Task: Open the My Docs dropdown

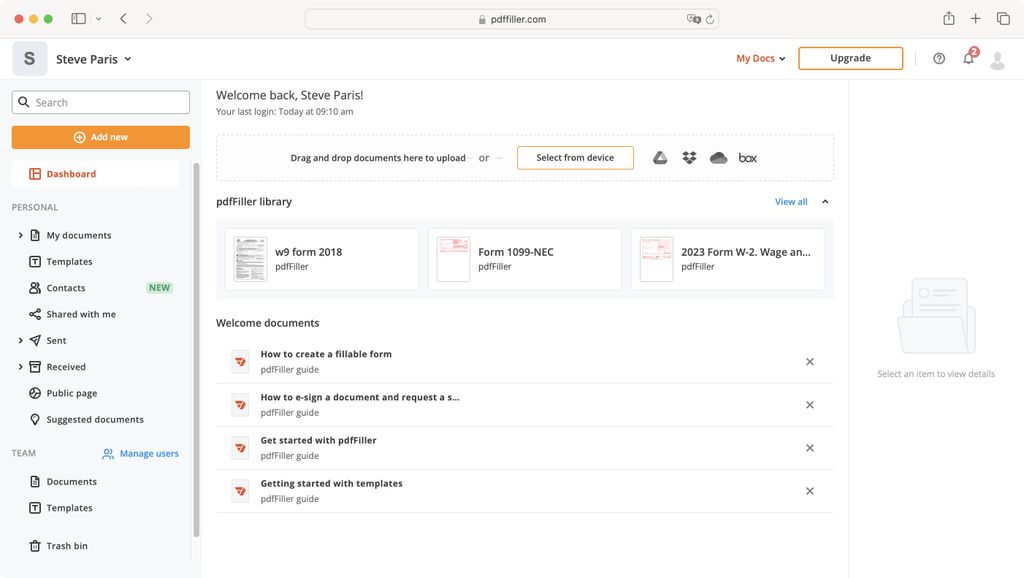Action: tap(760, 58)
